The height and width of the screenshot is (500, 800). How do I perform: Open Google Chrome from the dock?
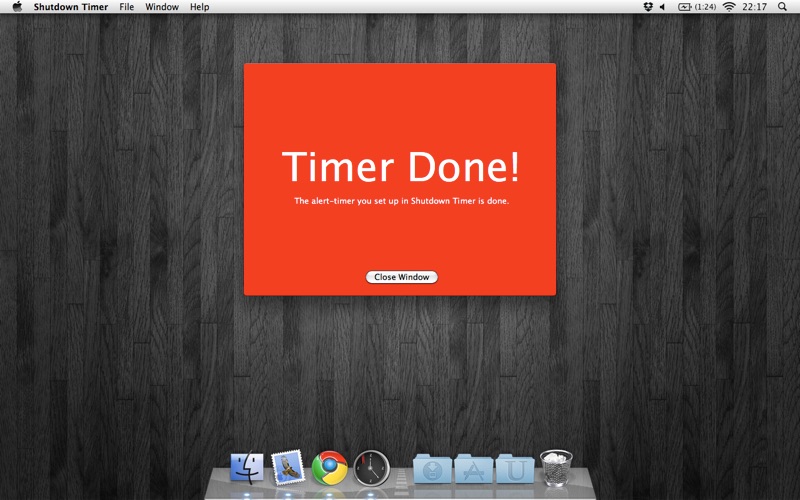[x=329, y=467]
